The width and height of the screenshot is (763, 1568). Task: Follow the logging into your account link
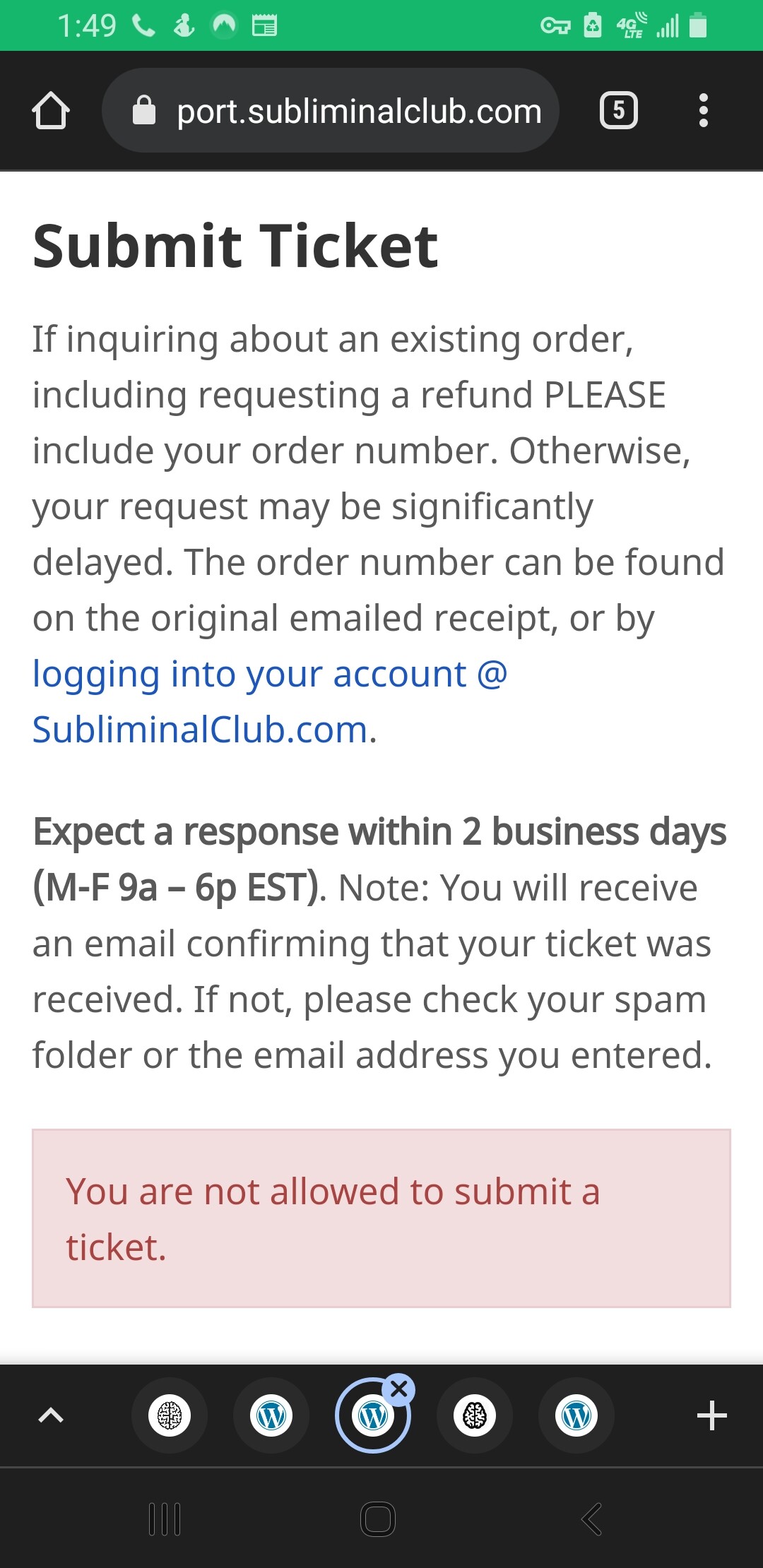coord(271,674)
